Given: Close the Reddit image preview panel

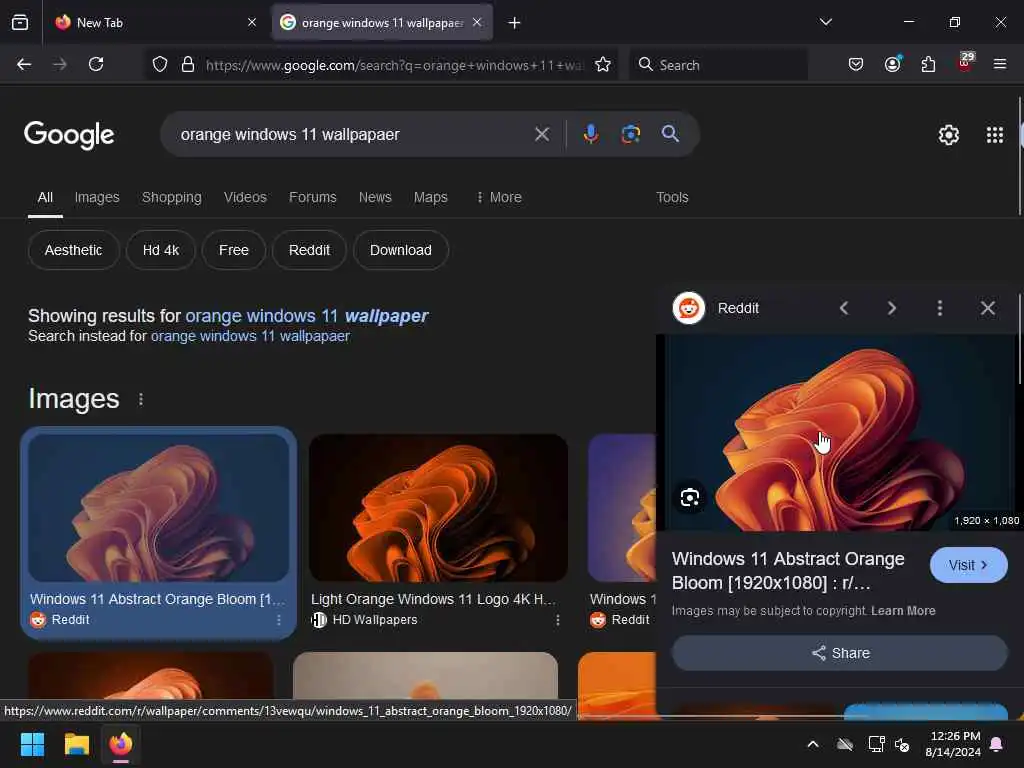Looking at the screenshot, I should pyautogui.click(x=988, y=308).
